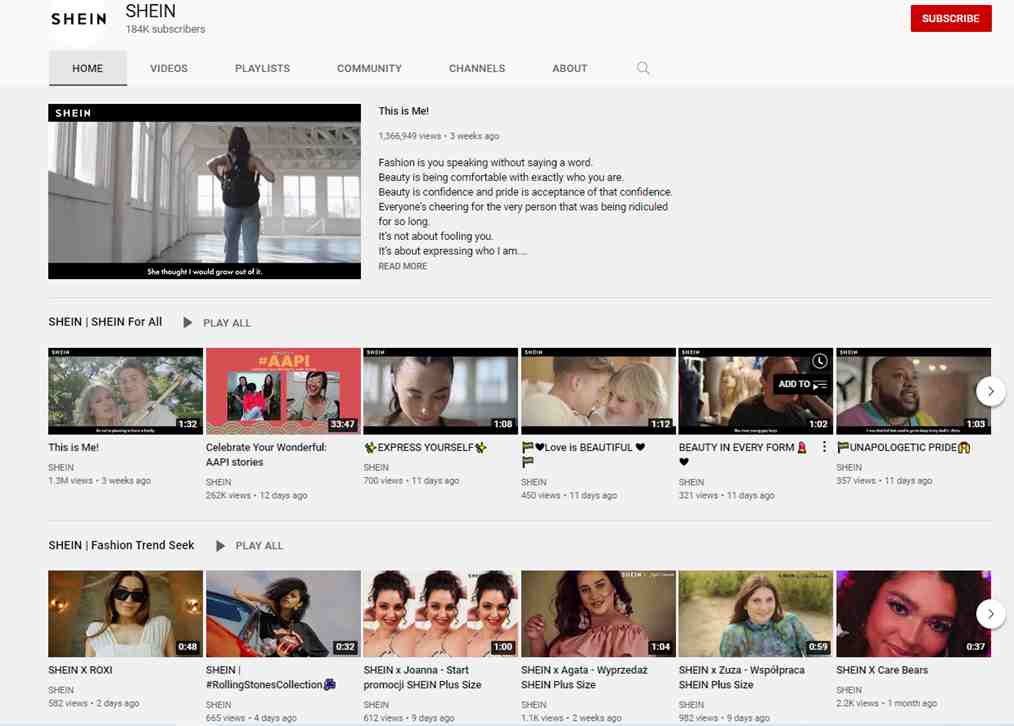Click the SHEIN x Zuza 0:59 thumbnail

[755, 614]
